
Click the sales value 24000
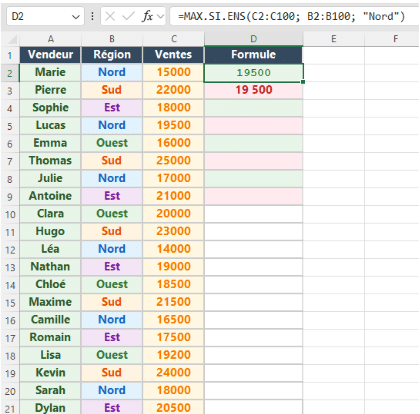173,373
